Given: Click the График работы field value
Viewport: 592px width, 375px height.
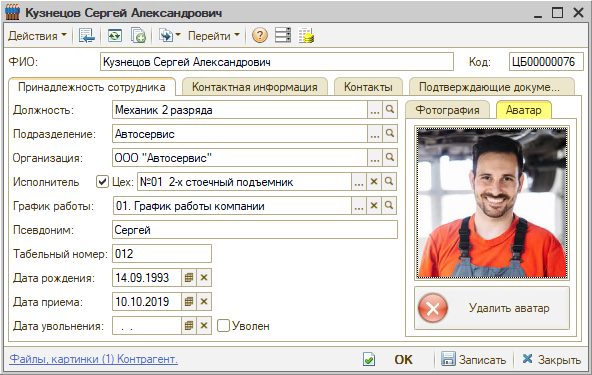Looking at the screenshot, I should [232, 206].
